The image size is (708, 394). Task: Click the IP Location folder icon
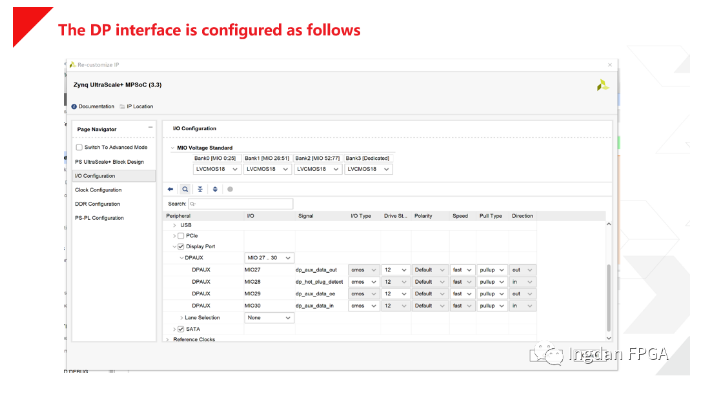[x=122, y=107]
